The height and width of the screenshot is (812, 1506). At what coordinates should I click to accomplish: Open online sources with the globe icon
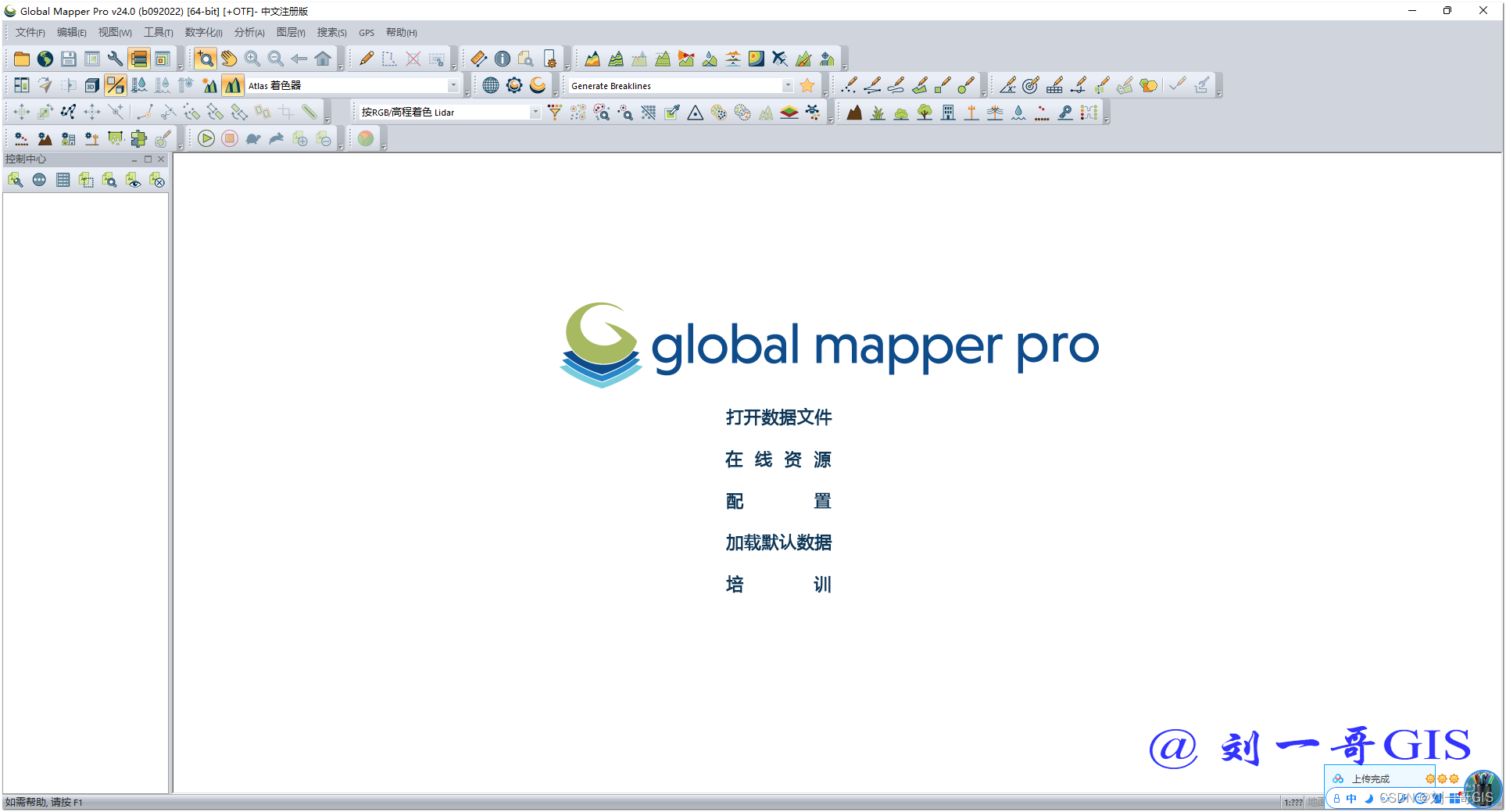pos(45,59)
